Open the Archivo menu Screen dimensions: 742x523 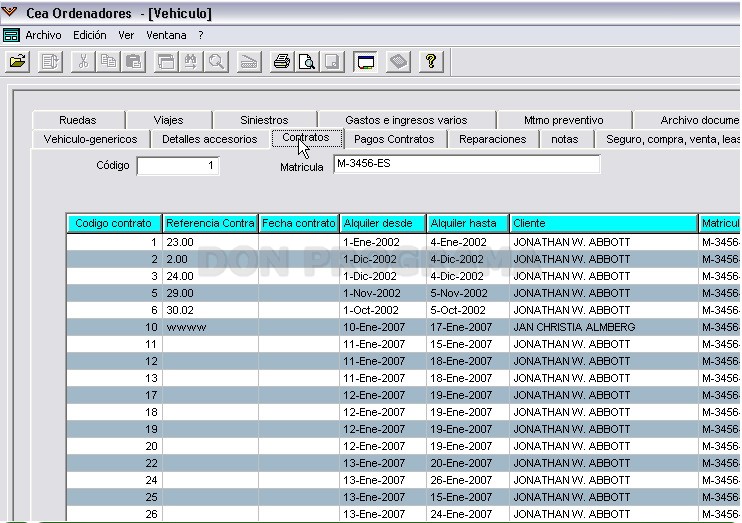point(43,35)
